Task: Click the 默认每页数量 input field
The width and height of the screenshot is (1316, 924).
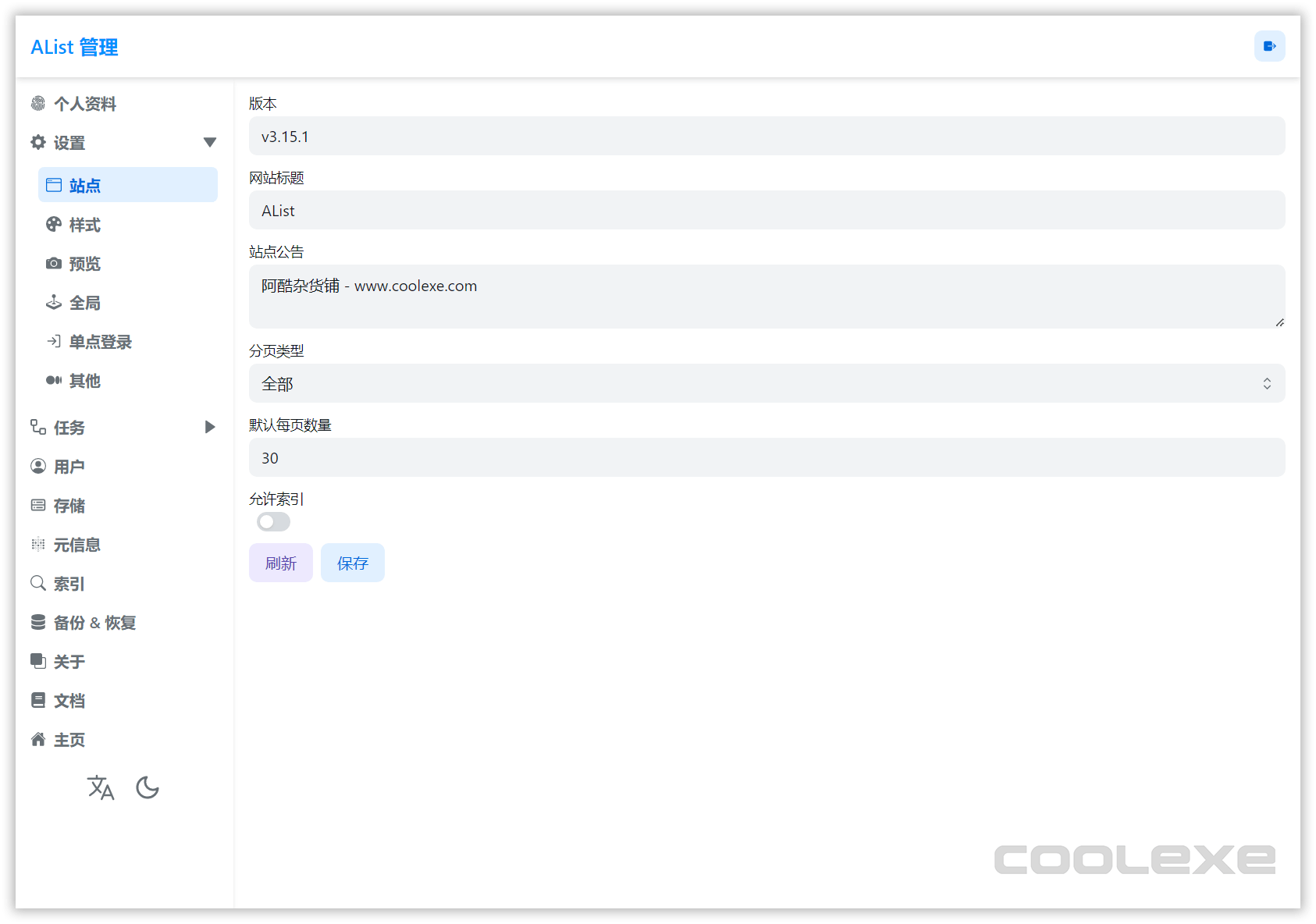Action: click(x=766, y=457)
